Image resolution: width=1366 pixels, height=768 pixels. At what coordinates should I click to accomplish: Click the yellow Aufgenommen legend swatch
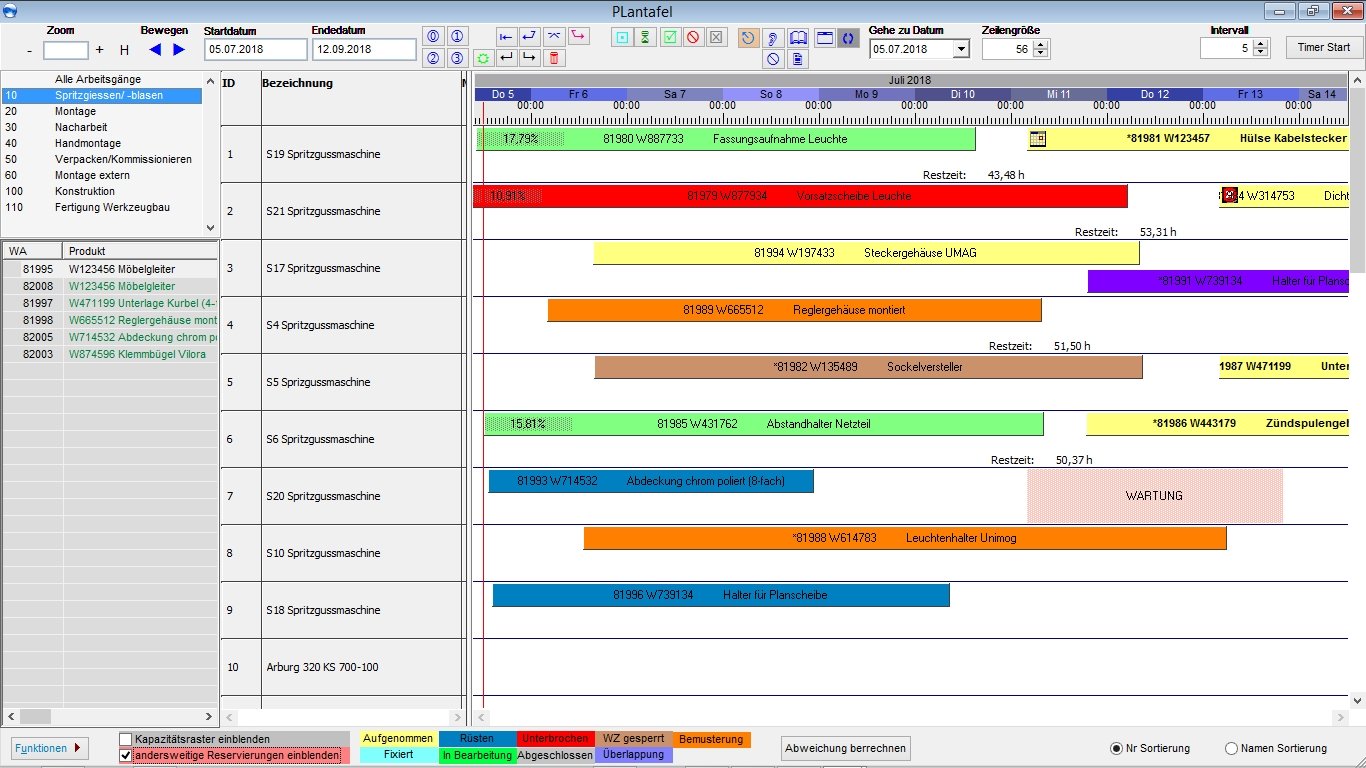coord(398,739)
